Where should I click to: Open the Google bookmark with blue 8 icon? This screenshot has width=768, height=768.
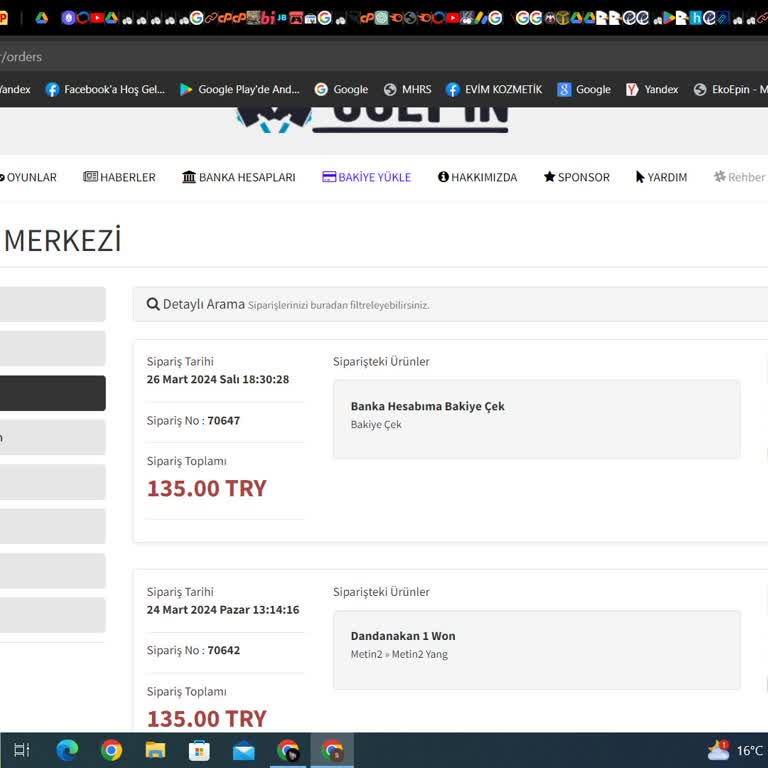point(584,90)
